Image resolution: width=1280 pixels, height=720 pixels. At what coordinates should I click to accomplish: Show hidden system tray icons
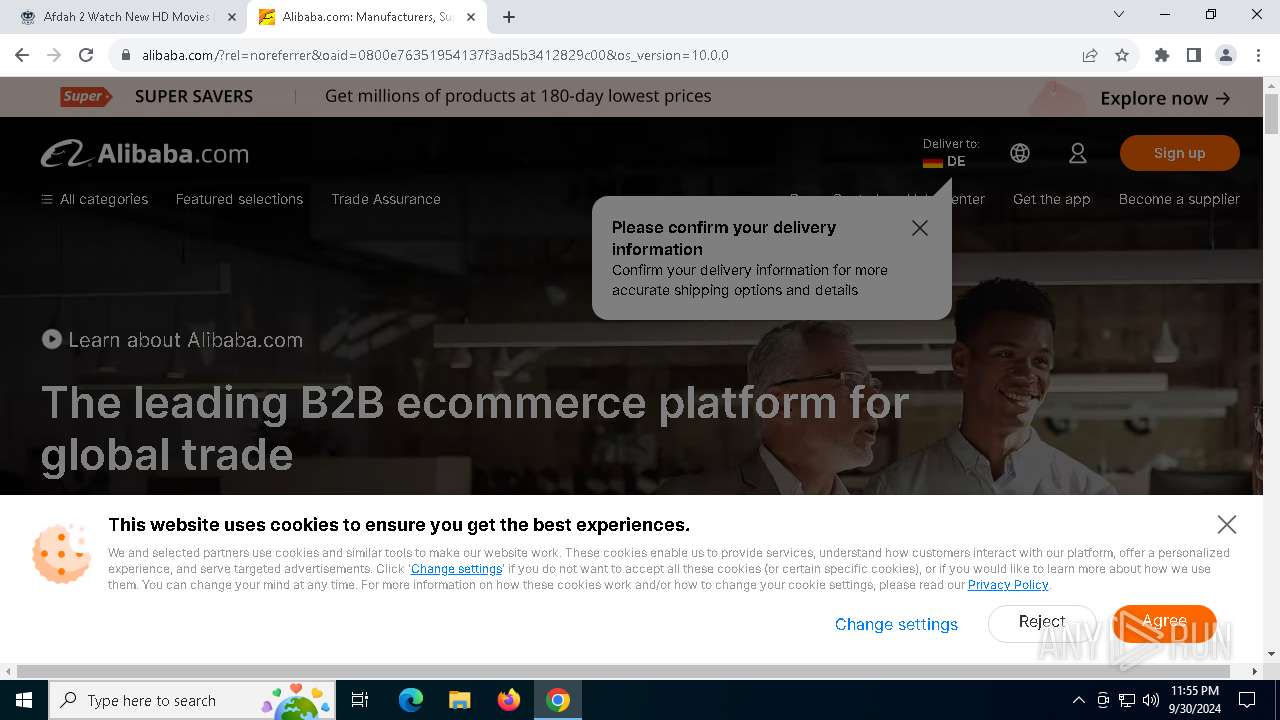pyautogui.click(x=1078, y=700)
